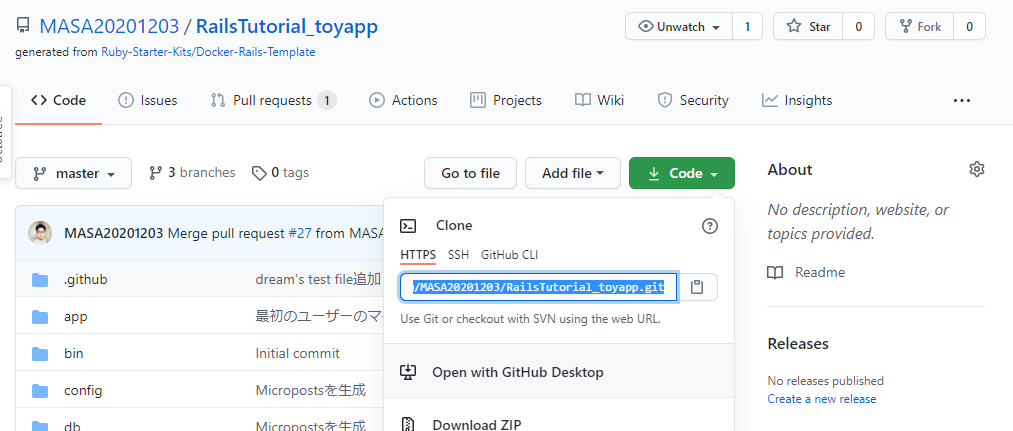The height and width of the screenshot is (431, 1013).
Task: Click the Unwatch dropdown button
Action: tap(679, 26)
